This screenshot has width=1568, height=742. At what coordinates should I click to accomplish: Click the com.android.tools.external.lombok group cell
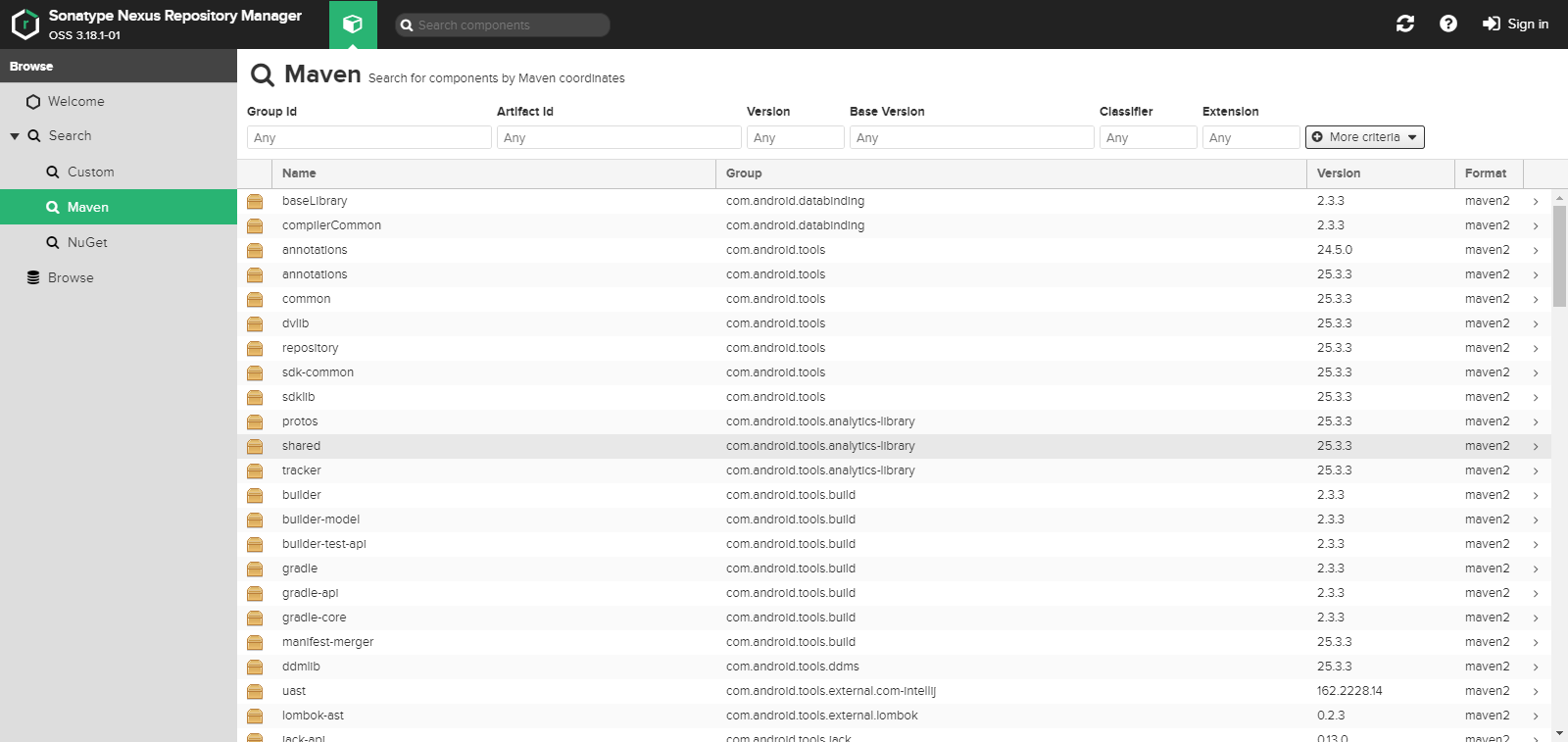(x=1011, y=716)
